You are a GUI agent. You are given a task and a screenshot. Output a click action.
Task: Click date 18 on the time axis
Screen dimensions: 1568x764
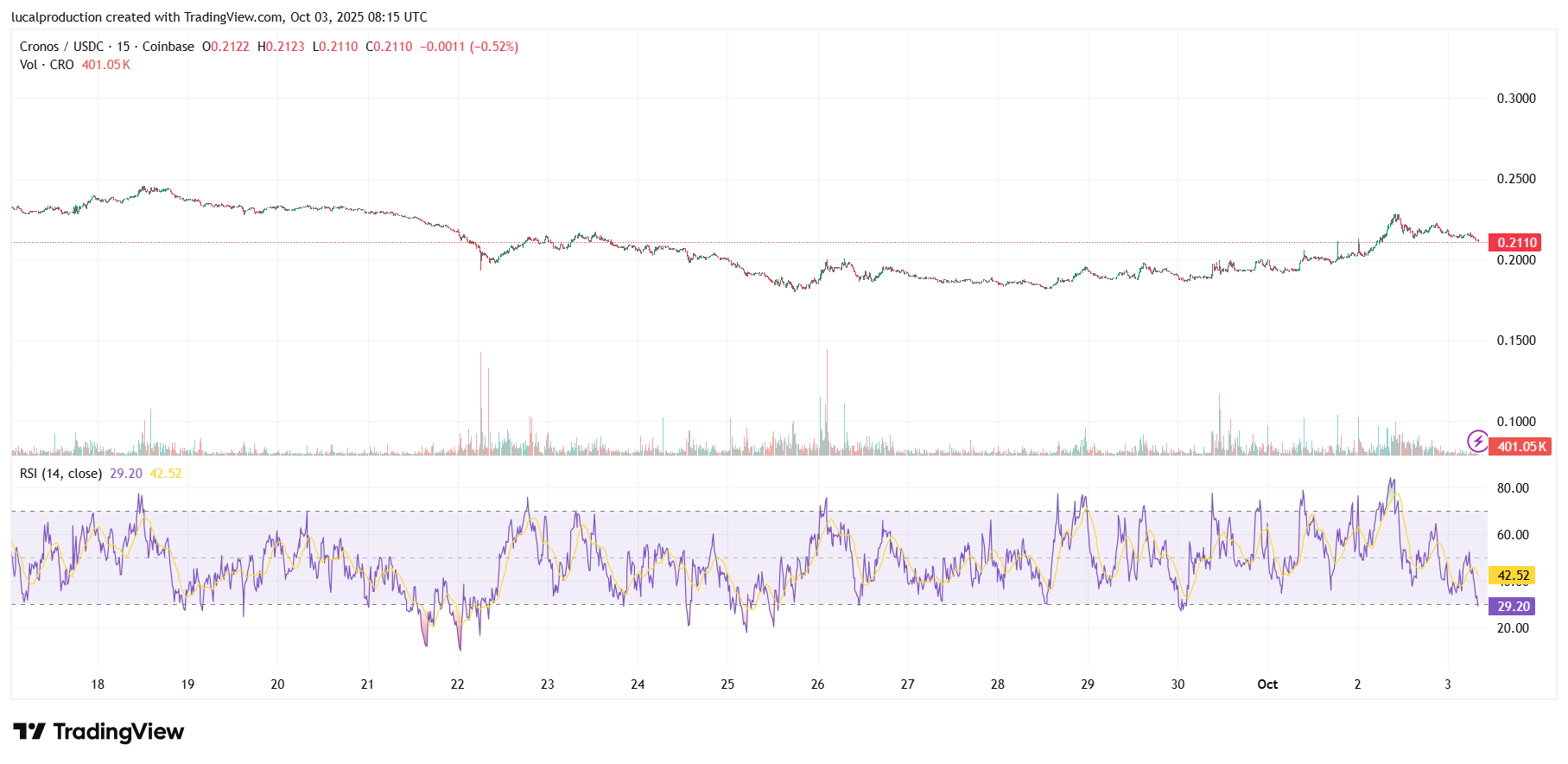(x=98, y=684)
